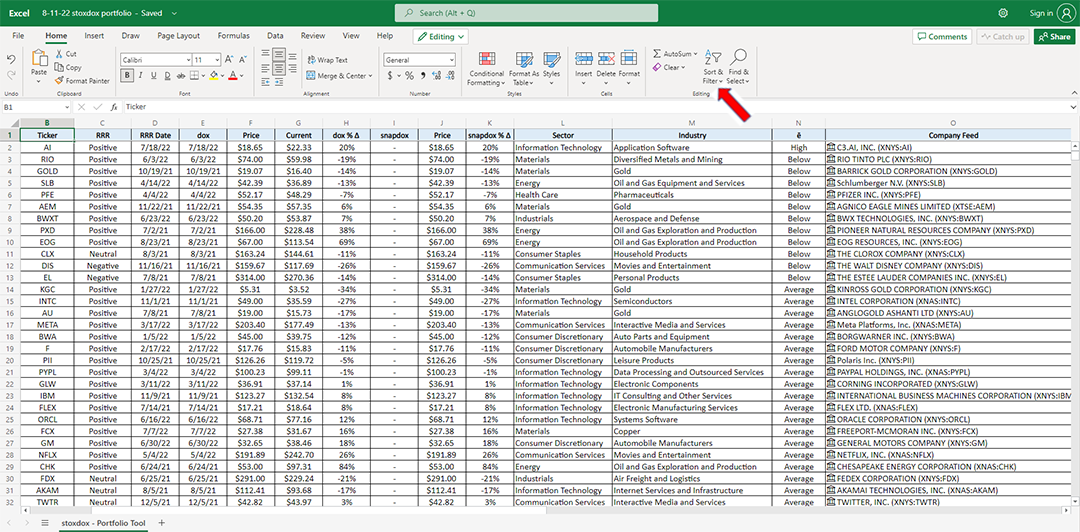This screenshot has height=532, width=1080.
Task: Expand the Name Box dropdown
Action: tap(67, 108)
